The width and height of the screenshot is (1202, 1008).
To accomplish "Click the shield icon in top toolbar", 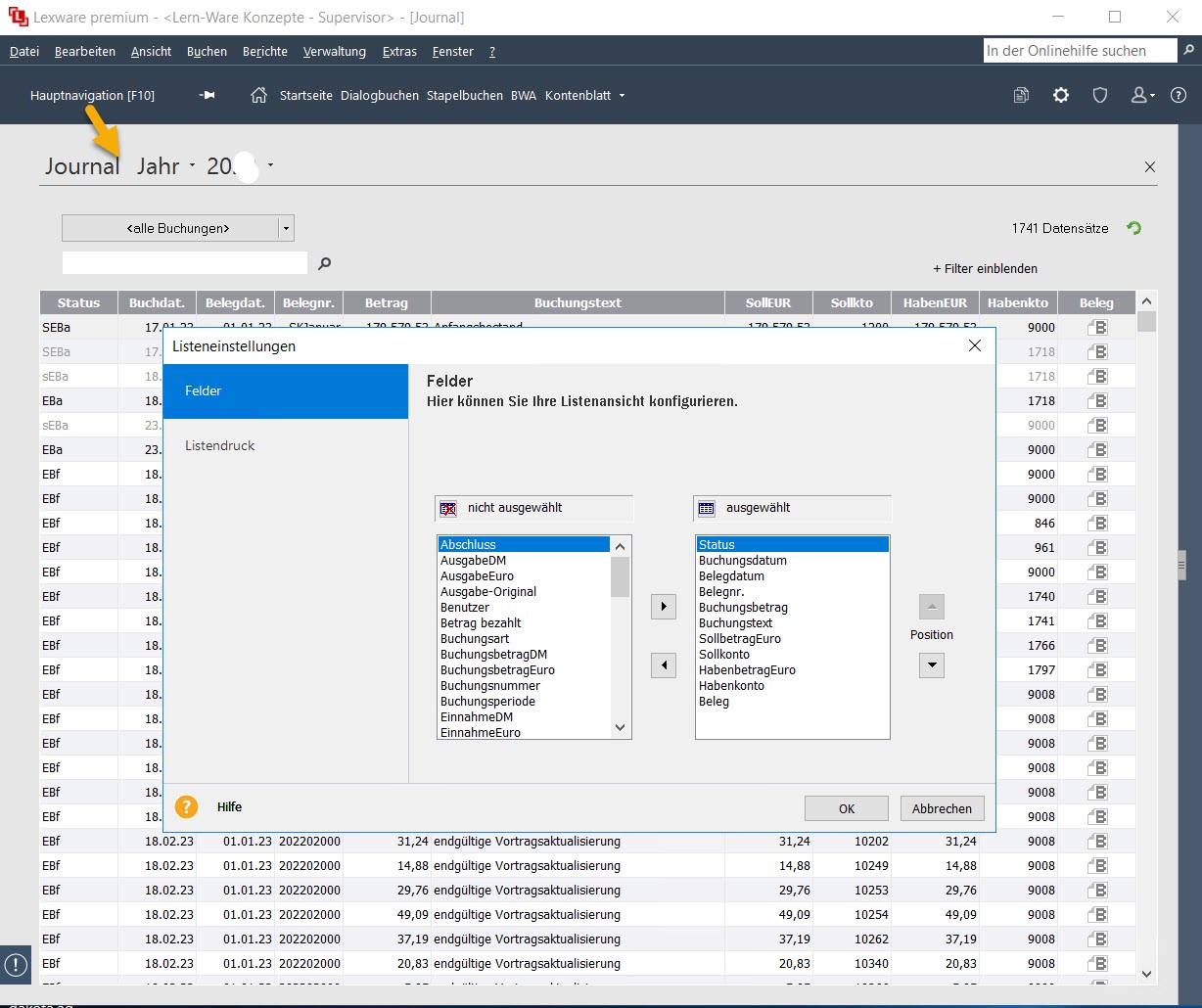I will click(1100, 95).
